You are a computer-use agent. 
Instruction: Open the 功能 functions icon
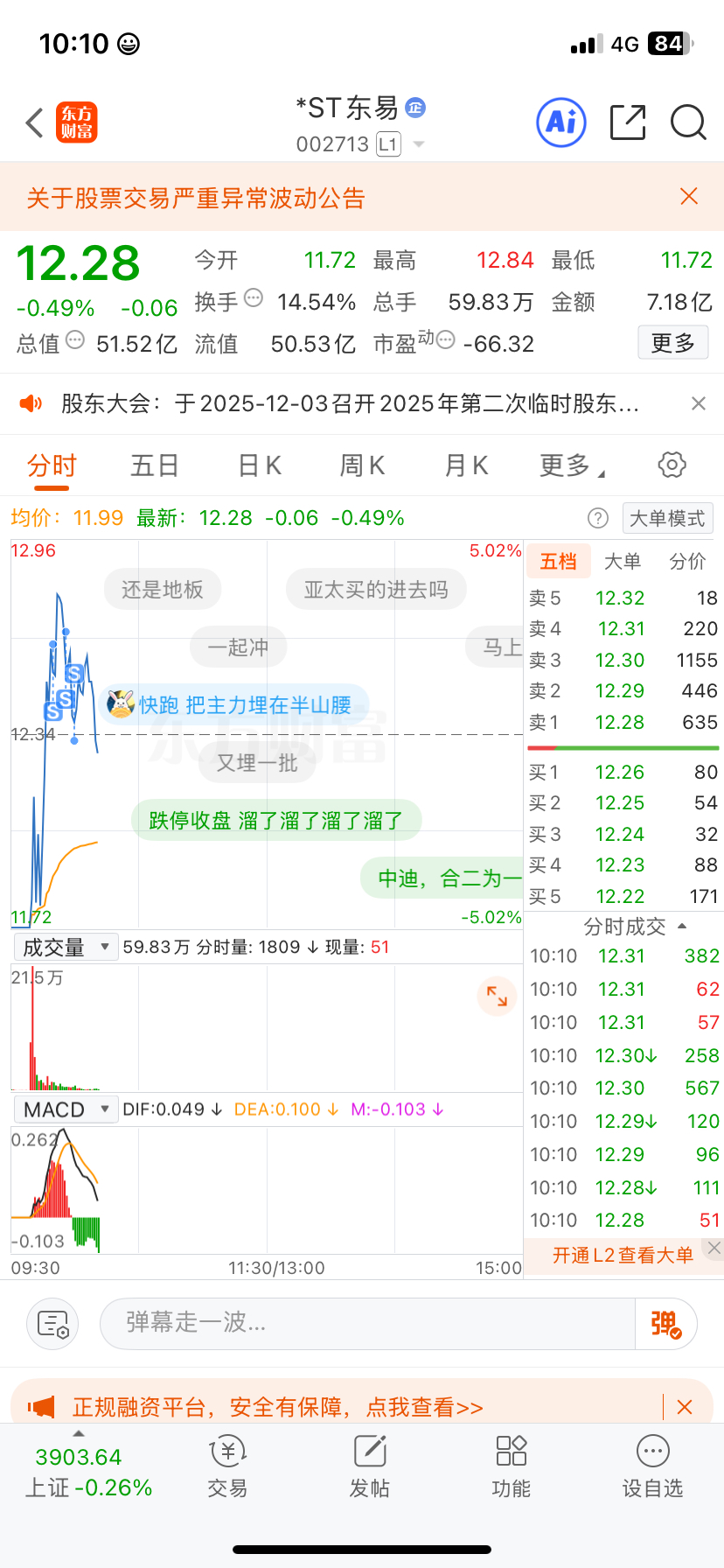pos(511,1467)
